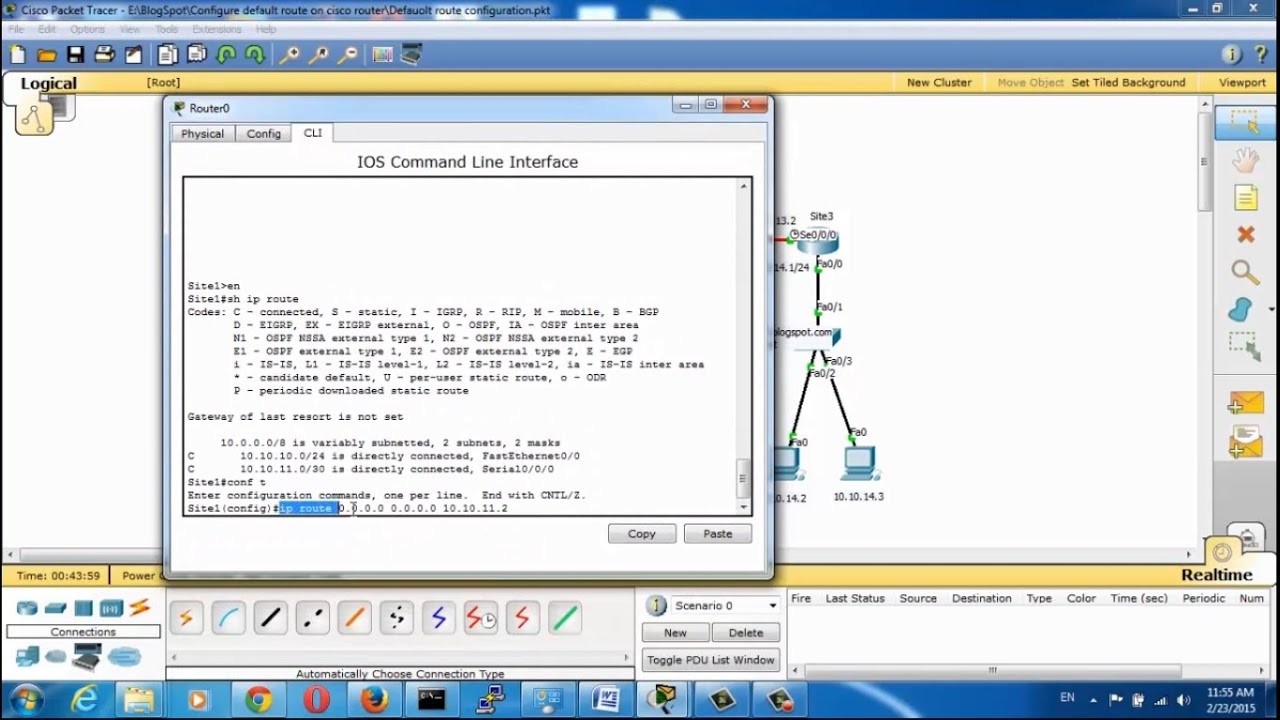This screenshot has width=1280, height=720.
Task: Pick the orange Fiber cable
Action: [354, 618]
